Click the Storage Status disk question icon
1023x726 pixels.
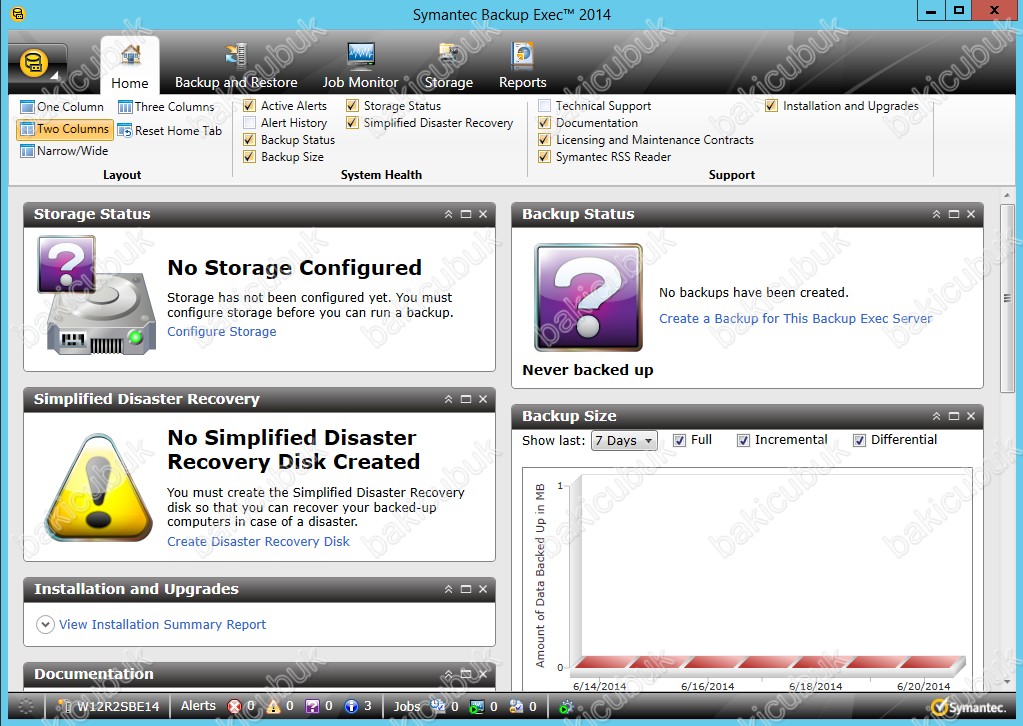point(96,295)
